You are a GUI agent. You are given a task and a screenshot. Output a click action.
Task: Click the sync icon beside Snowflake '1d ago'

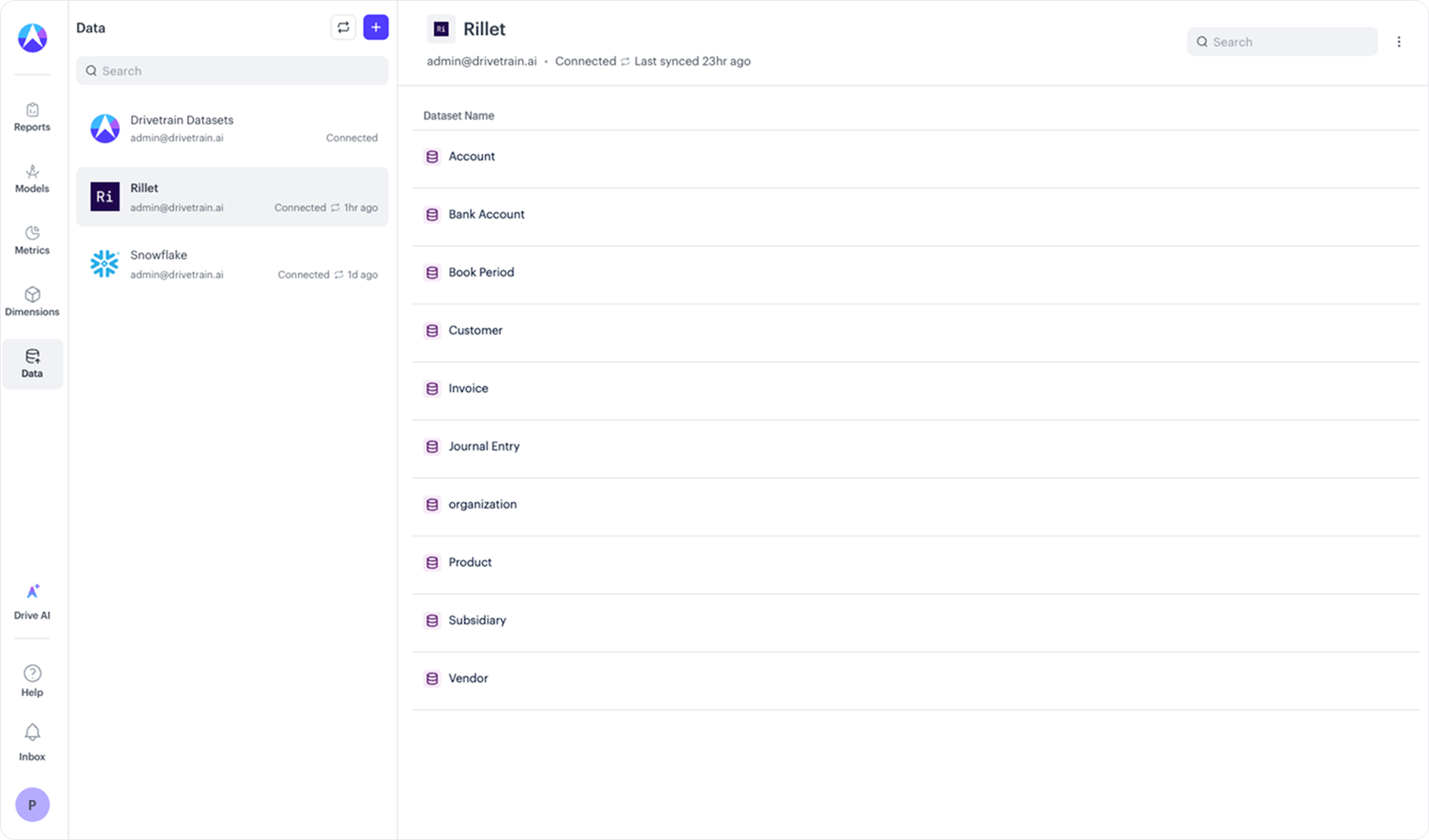(339, 275)
